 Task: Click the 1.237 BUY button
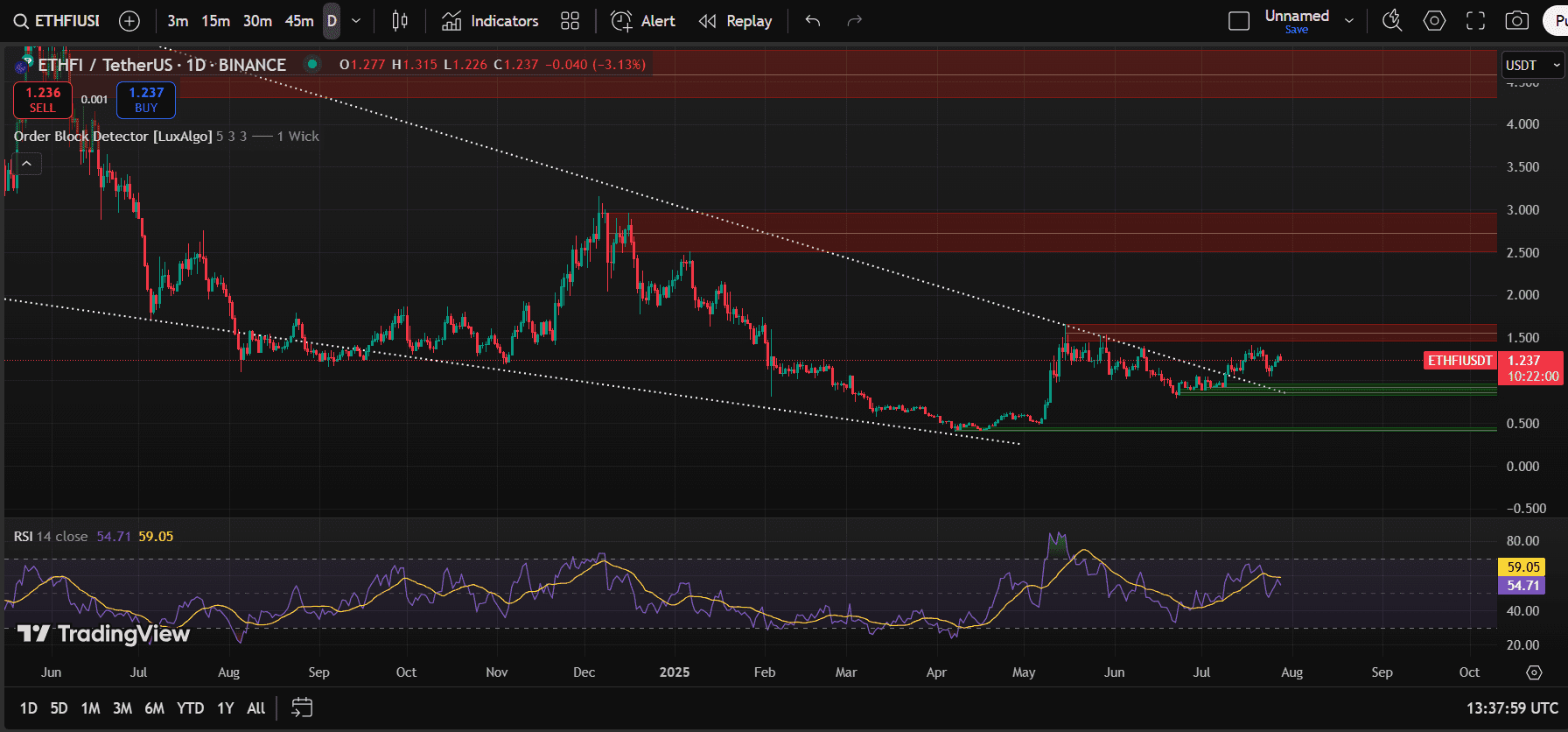click(146, 100)
